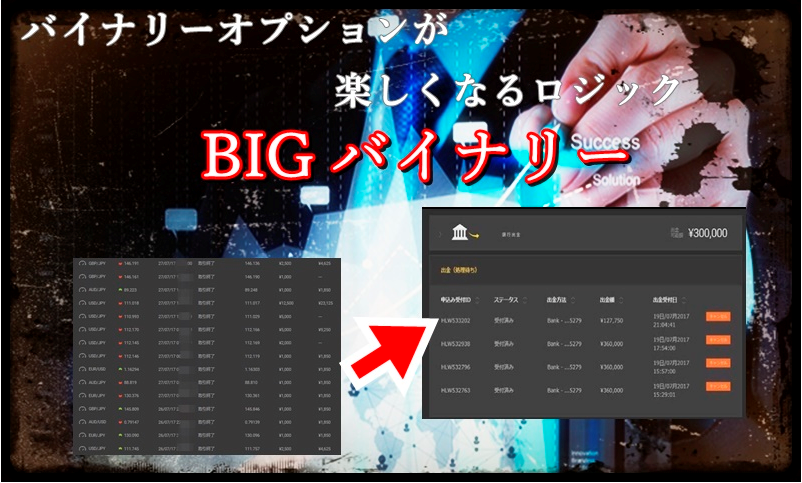Click the chevron left of the bank icon

pyautogui.click(x=438, y=235)
